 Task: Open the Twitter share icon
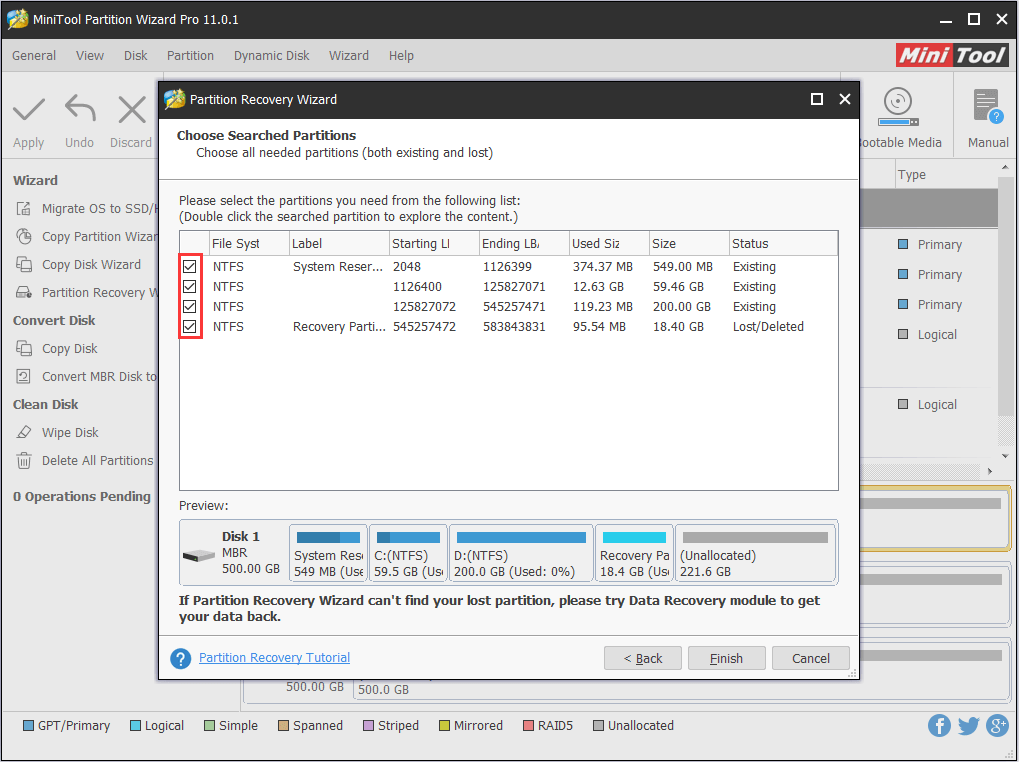(968, 725)
